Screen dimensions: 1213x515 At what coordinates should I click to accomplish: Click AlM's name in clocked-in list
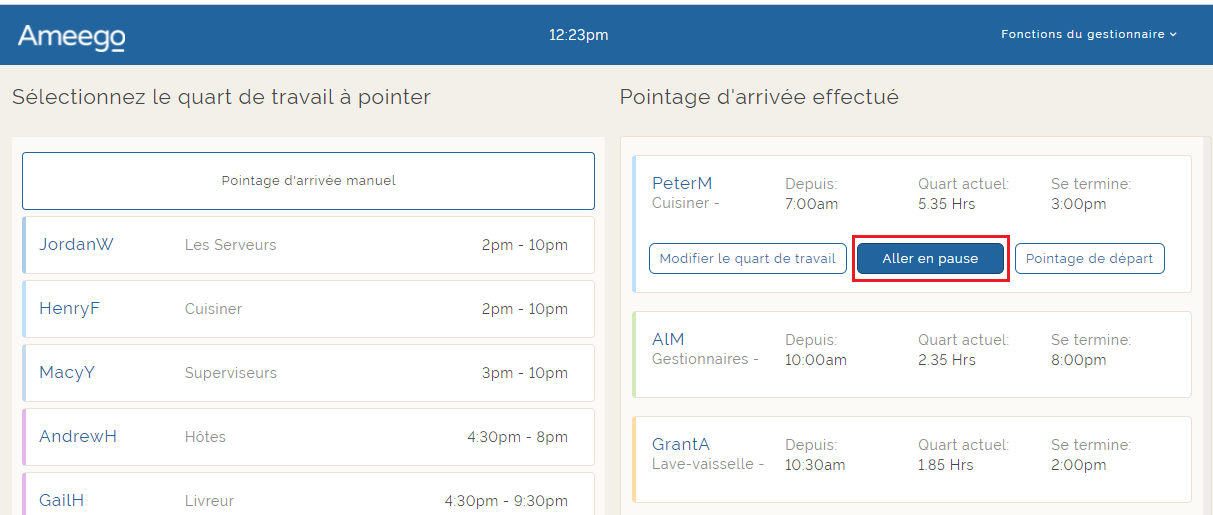[x=668, y=340]
